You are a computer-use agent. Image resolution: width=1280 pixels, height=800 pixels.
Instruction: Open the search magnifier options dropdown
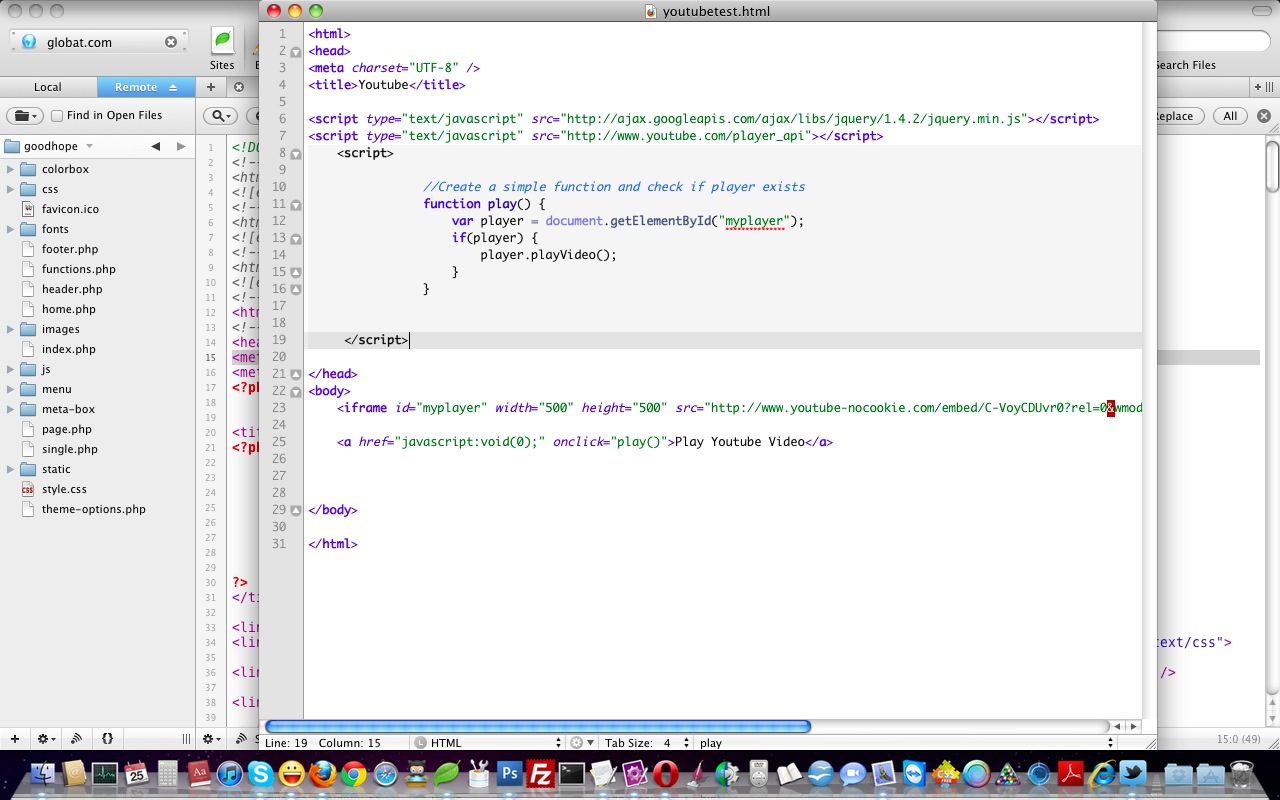(219, 115)
